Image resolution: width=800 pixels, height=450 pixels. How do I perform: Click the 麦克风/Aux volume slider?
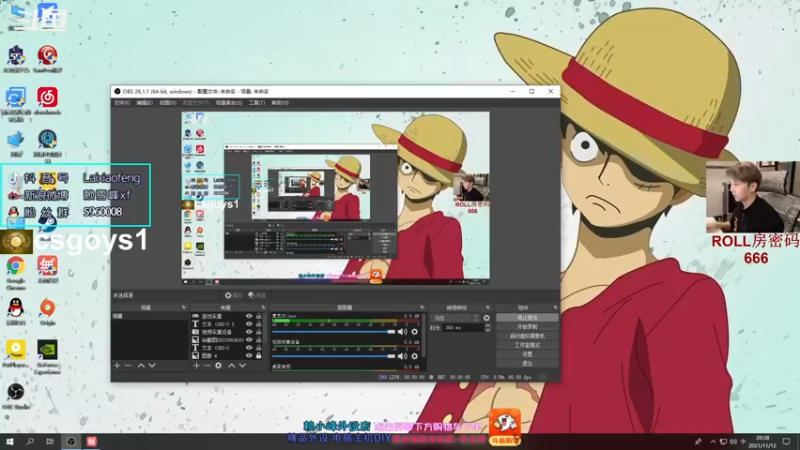(334, 332)
